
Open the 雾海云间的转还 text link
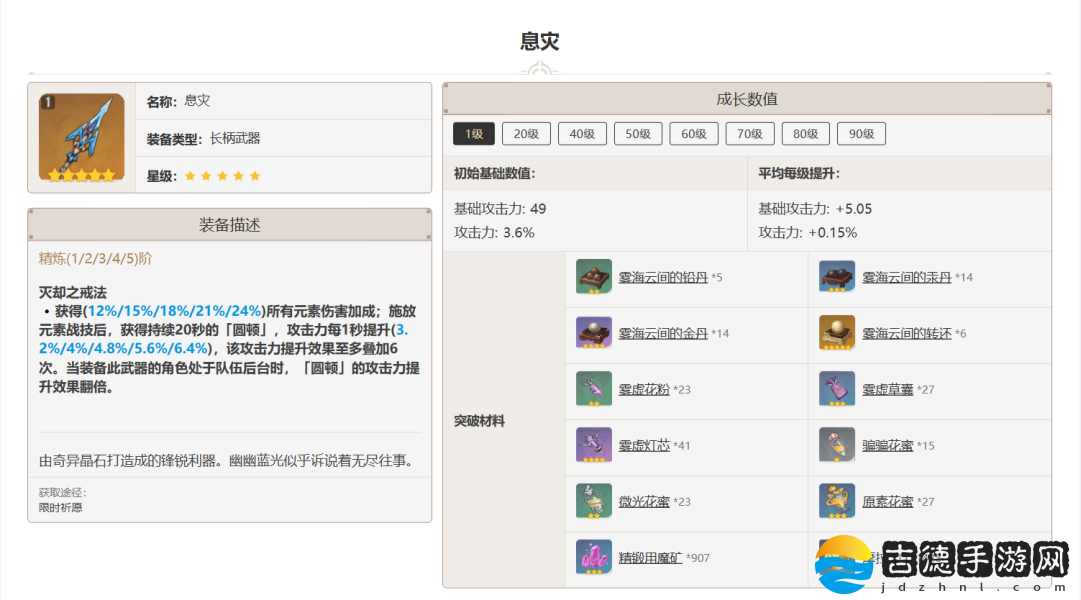[x=907, y=333]
